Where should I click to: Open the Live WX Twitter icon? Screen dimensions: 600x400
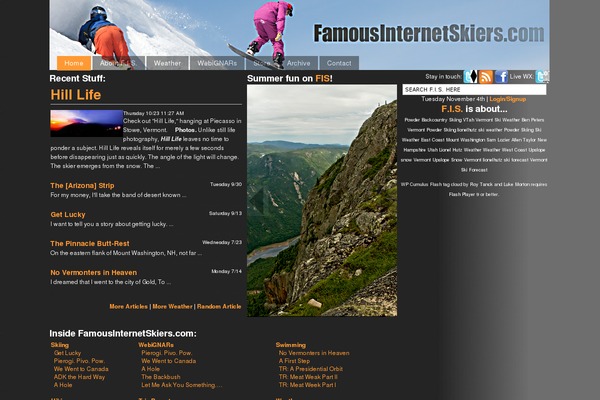[542, 77]
